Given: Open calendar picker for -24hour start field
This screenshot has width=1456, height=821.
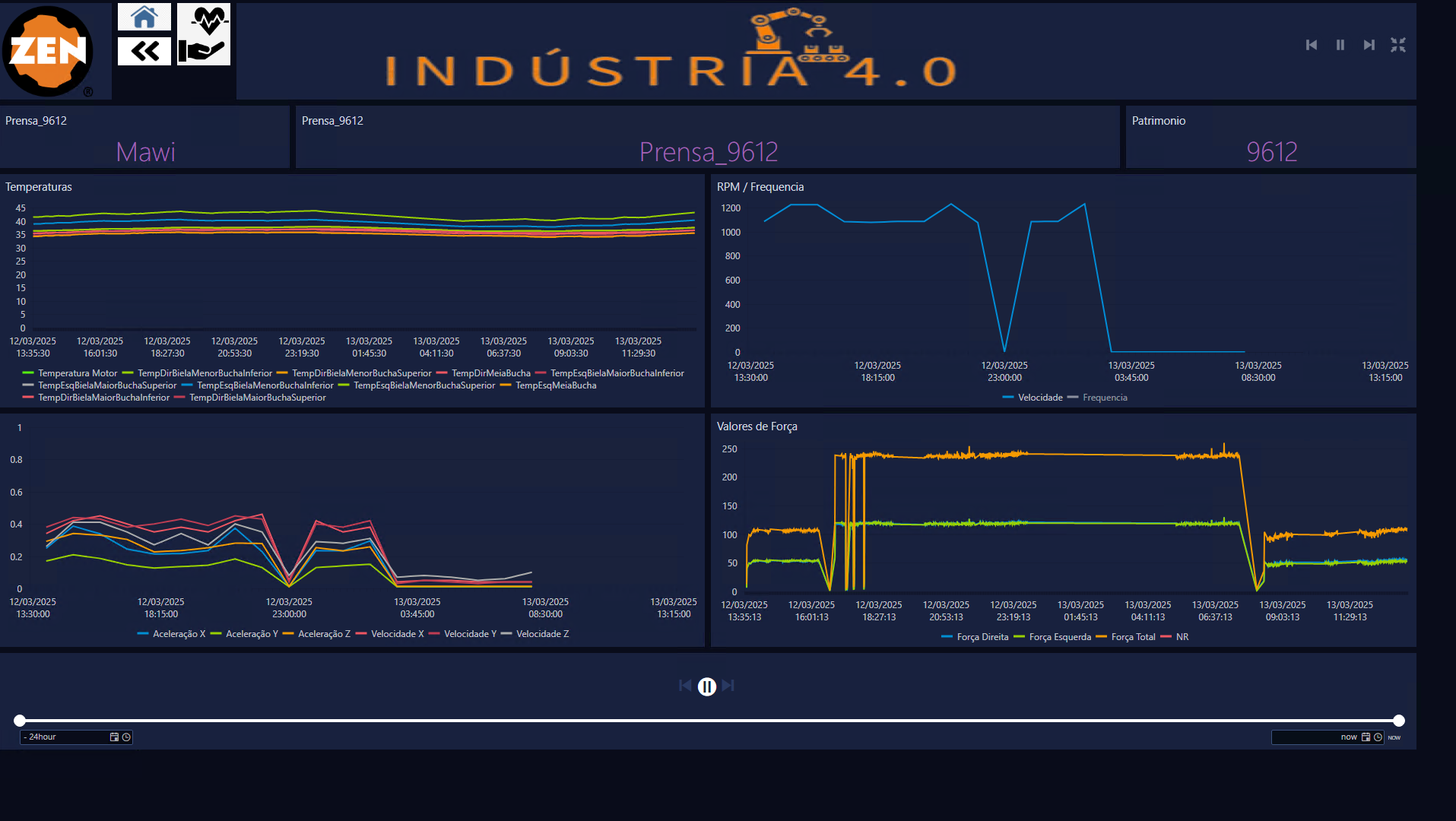Looking at the screenshot, I should click(114, 737).
